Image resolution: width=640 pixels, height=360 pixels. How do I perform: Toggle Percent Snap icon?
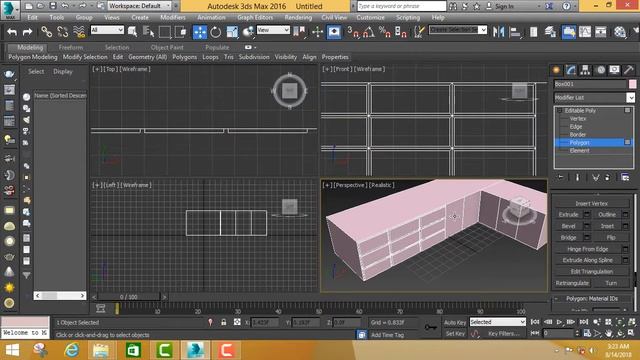(384, 32)
